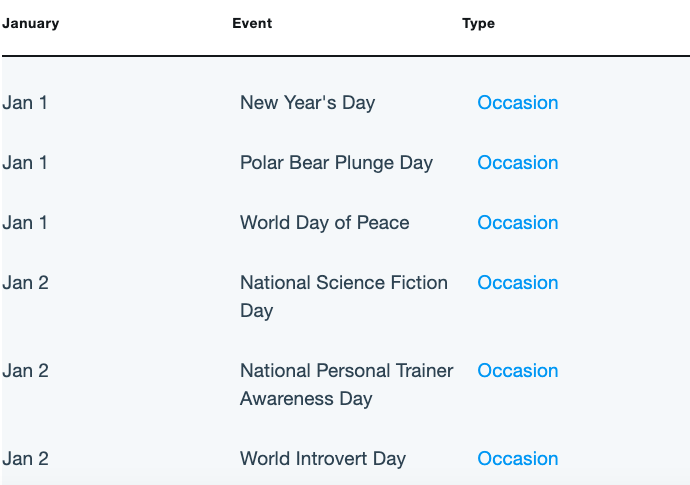This screenshot has height=485, width=690.
Task: Click the Jan 1 date for New Year's Day
Action: [25, 103]
